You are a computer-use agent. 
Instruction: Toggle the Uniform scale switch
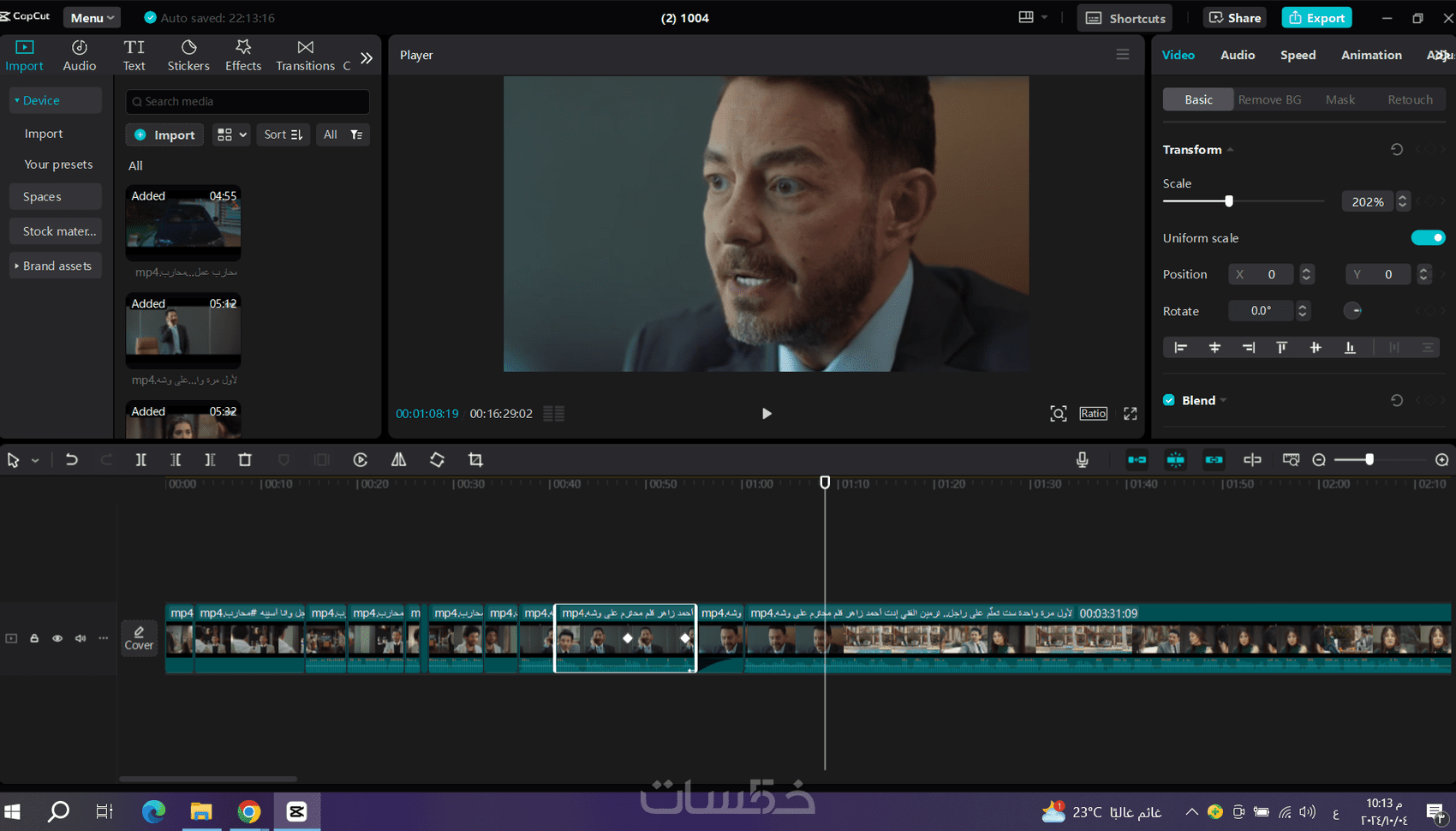coord(1428,238)
